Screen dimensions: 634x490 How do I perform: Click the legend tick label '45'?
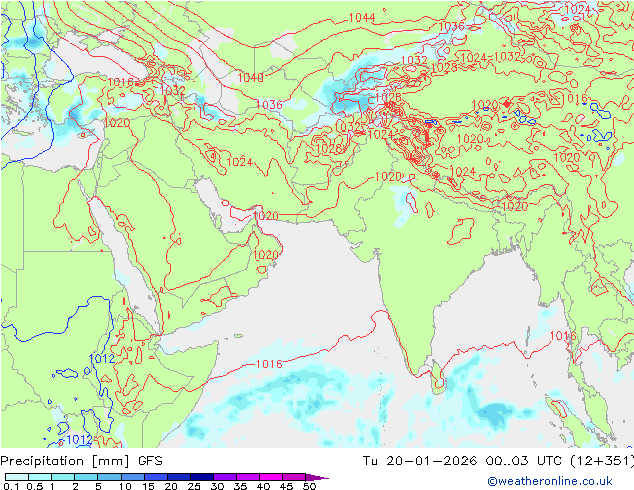click(x=286, y=486)
